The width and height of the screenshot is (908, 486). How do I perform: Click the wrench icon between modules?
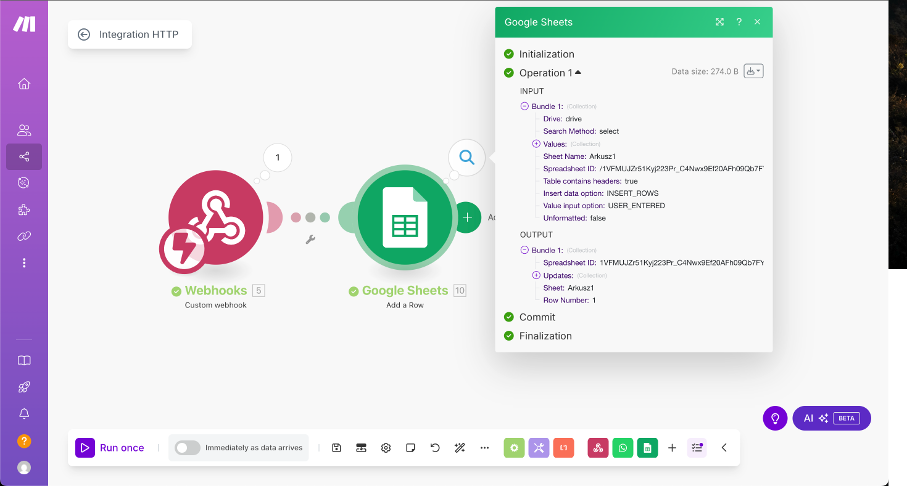(310, 239)
